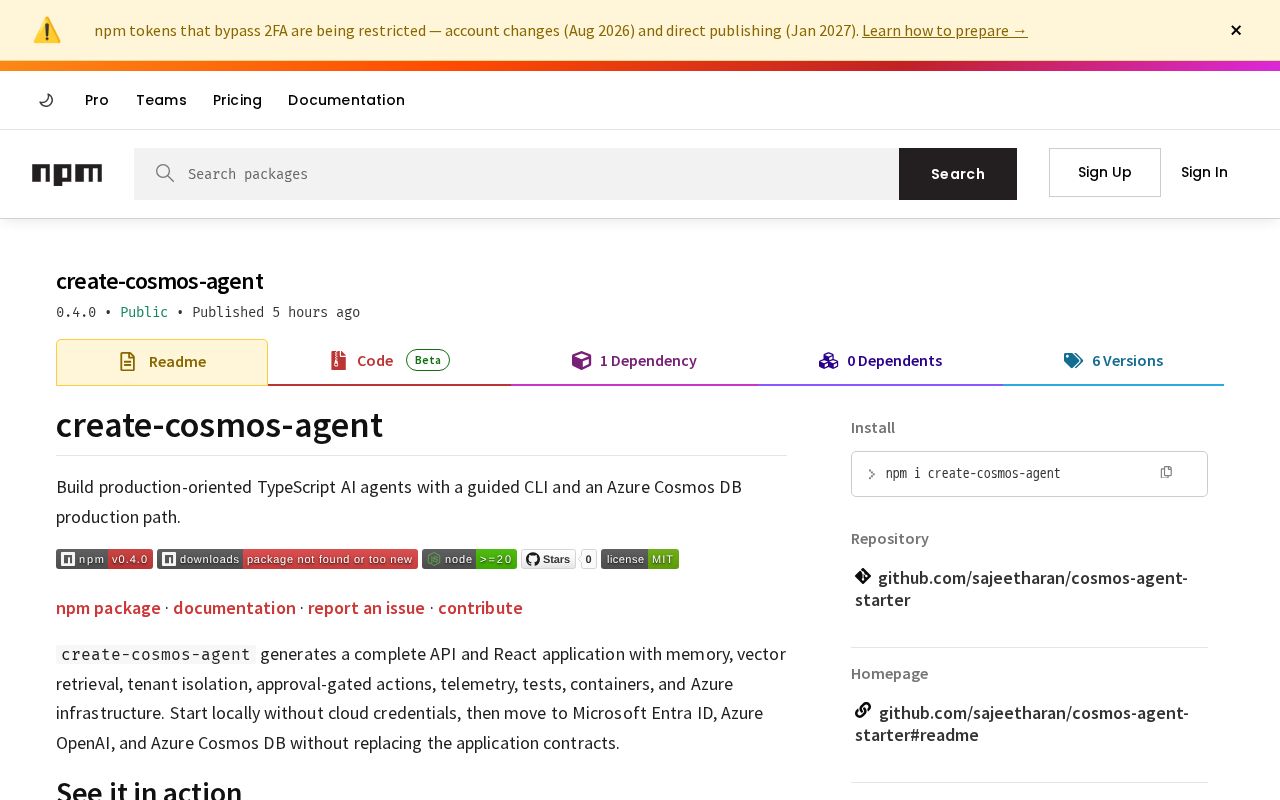Open the Pro menu item
Screen dimensions: 1280x800
coord(97,100)
